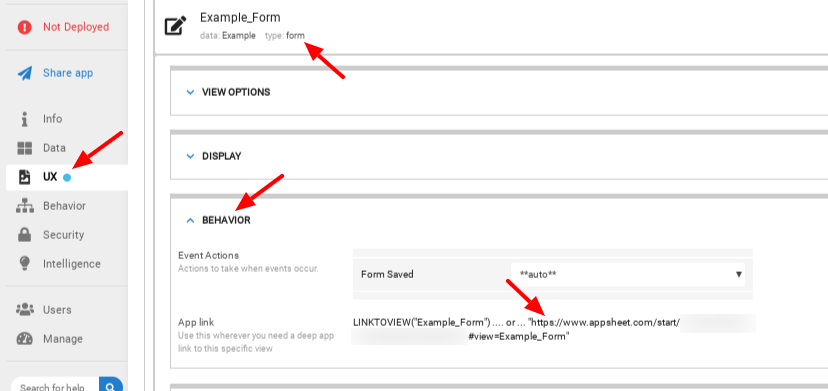828x391 pixels.
Task: Open the Form Saved auto dropdown
Action: (628, 275)
